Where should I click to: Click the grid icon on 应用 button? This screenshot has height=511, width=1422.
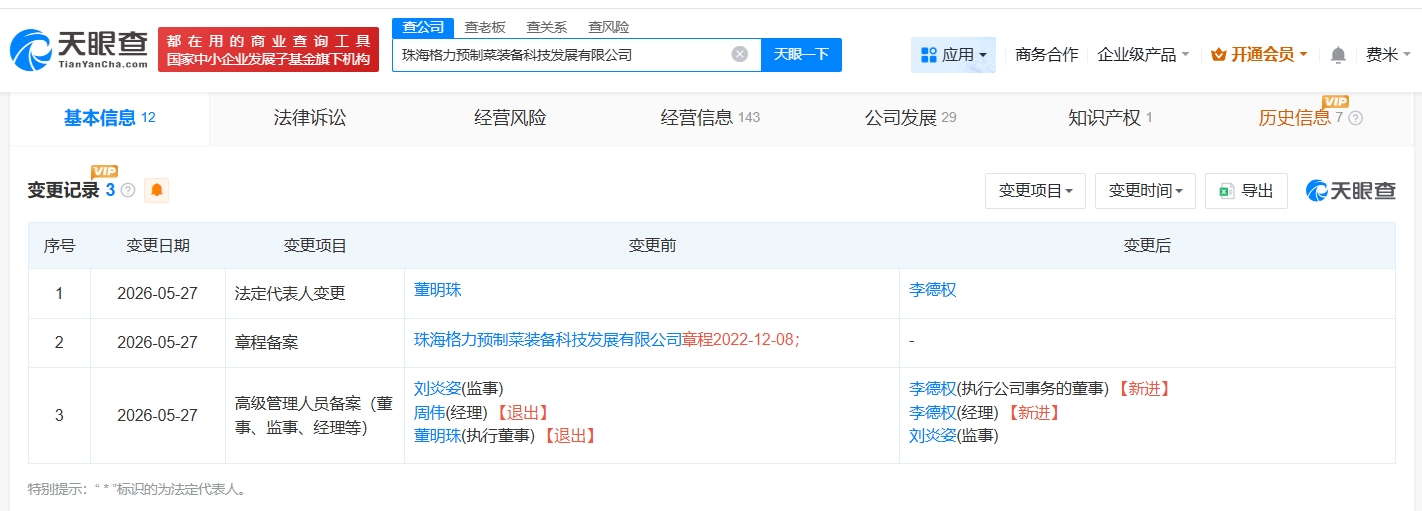pos(928,55)
